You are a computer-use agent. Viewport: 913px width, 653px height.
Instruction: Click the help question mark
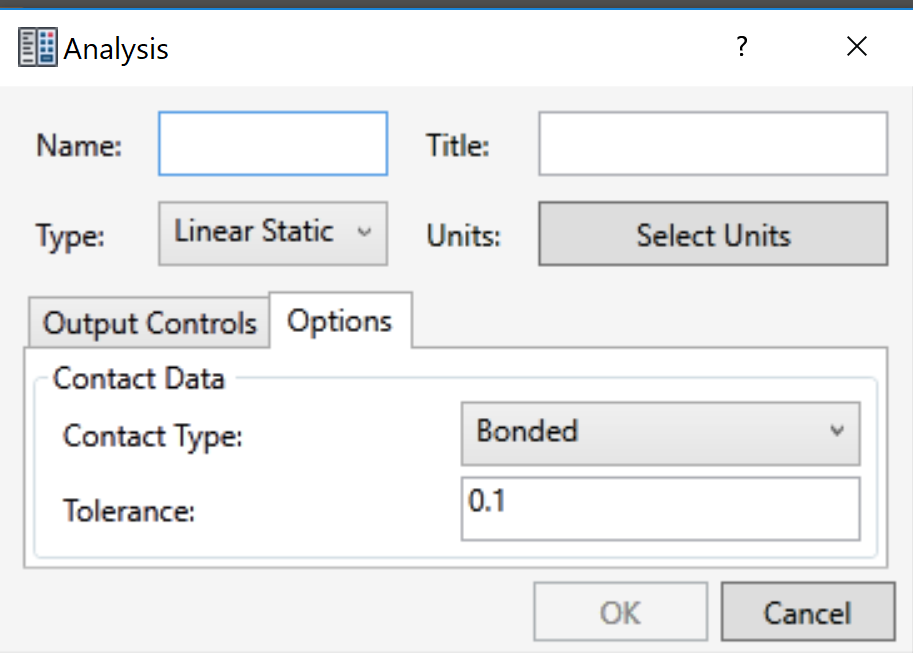pyautogui.click(x=741, y=46)
